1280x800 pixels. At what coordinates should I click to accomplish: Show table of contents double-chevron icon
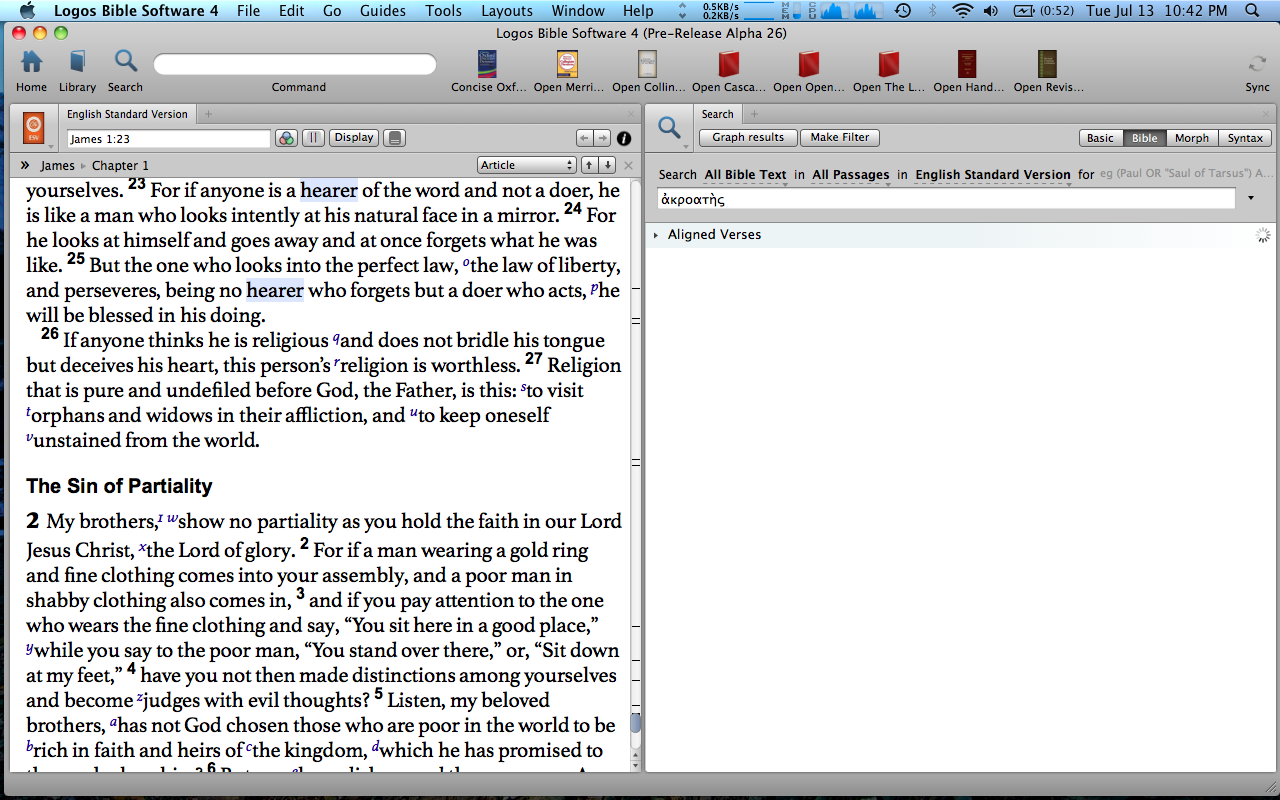(24, 165)
